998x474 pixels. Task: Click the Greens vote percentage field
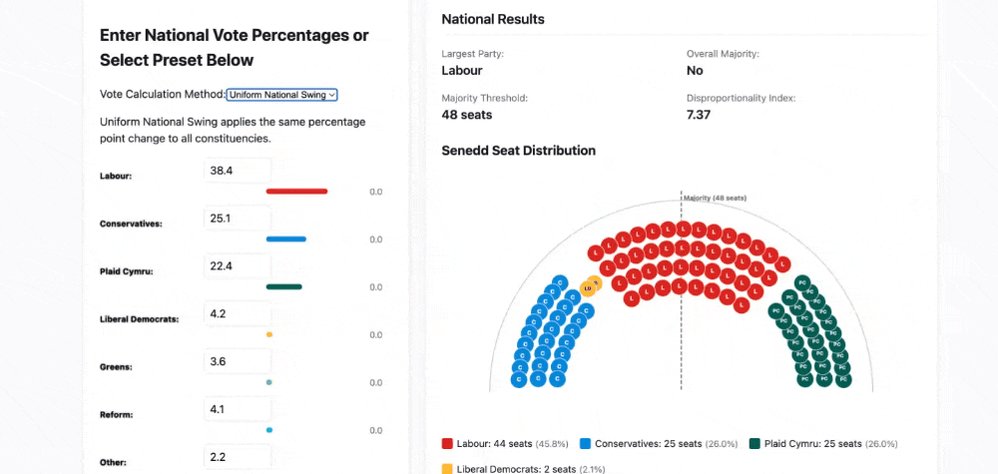pyautogui.click(x=238, y=361)
